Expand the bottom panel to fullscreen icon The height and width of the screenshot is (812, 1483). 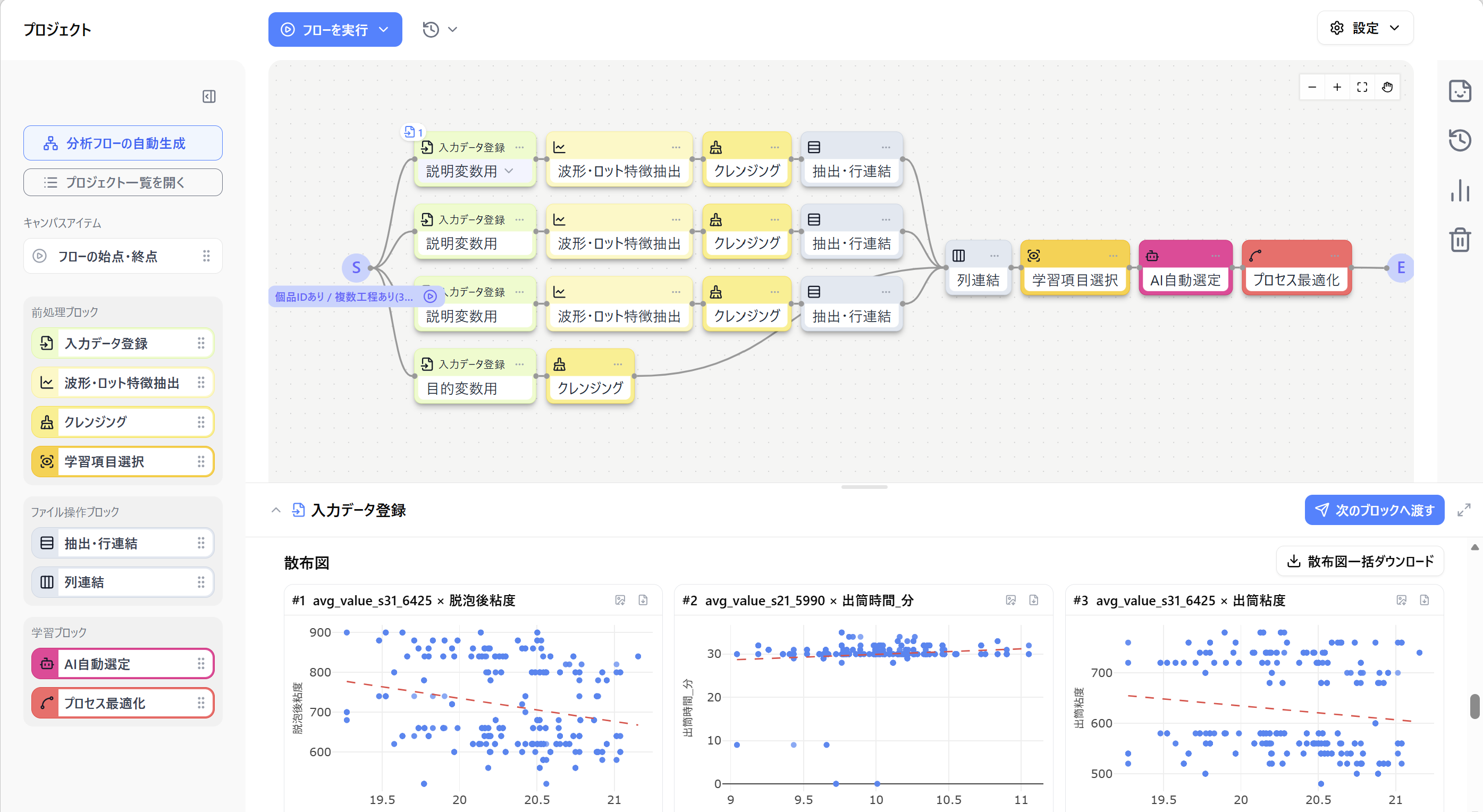click(x=1463, y=510)
